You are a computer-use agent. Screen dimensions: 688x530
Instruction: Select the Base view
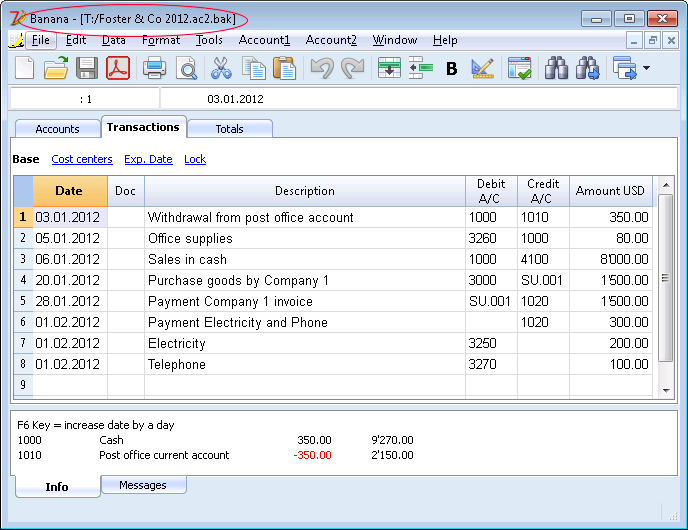(x=26, y=159)
